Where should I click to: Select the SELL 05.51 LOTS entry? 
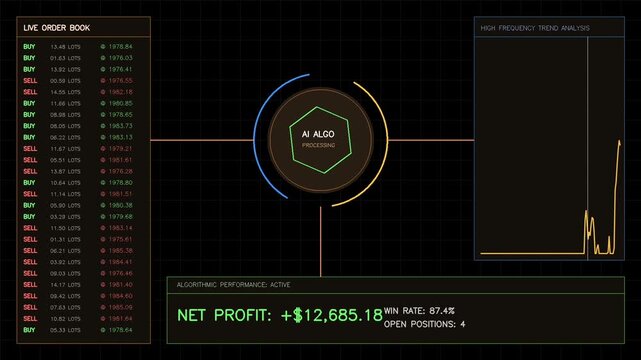point(78,160)
